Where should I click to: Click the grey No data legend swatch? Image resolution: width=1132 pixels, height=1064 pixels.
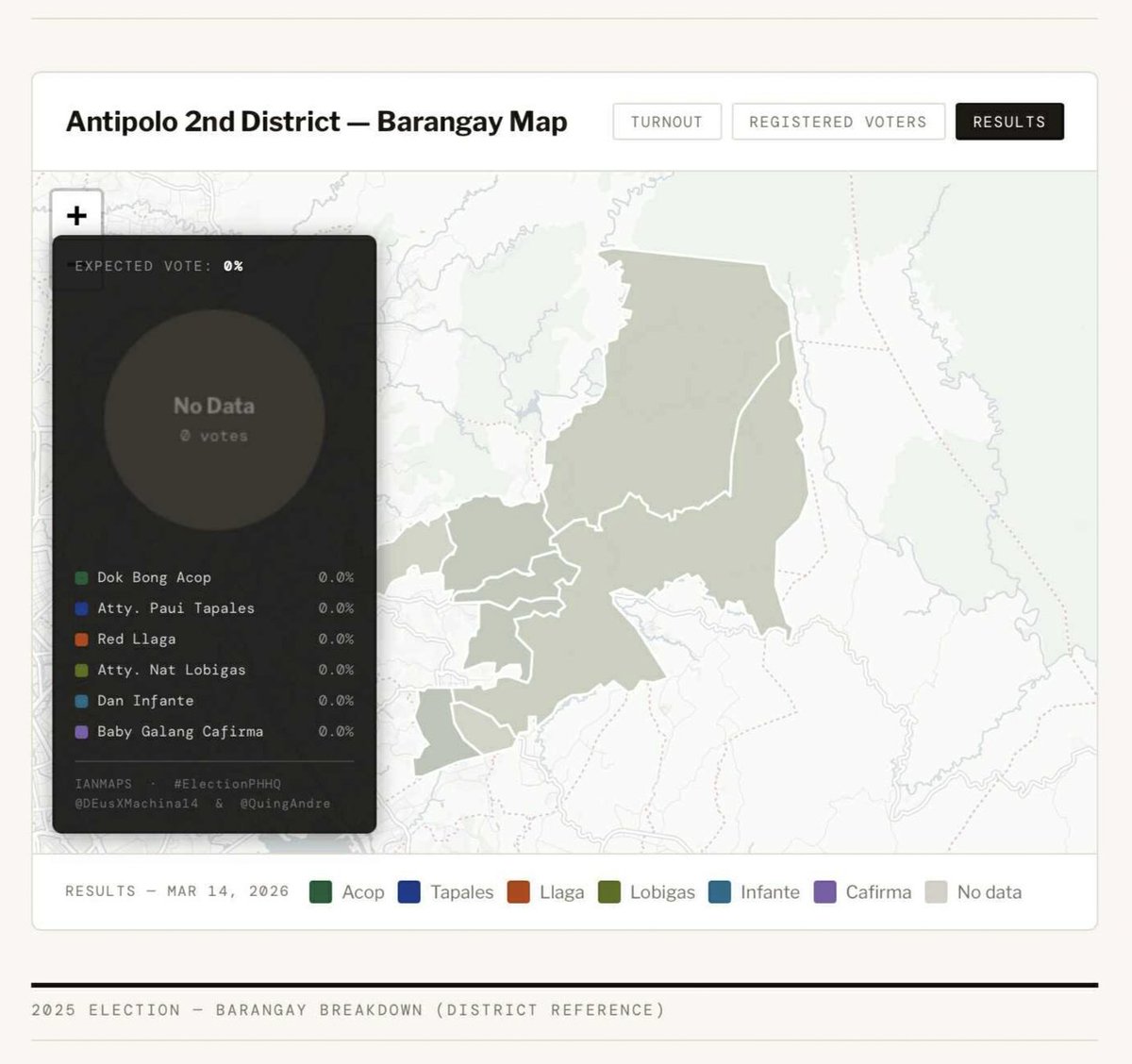click(937, 892)
